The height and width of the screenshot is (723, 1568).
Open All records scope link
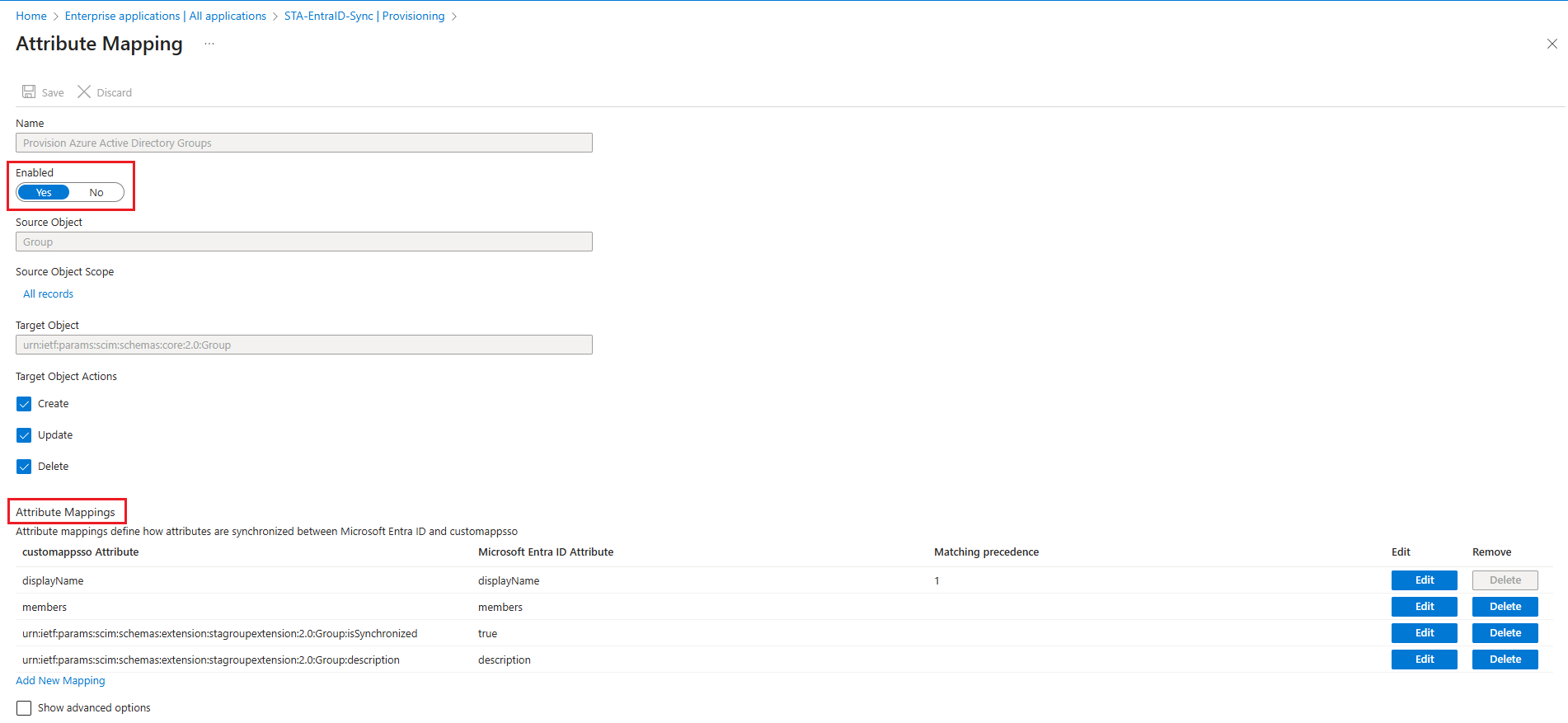[48, 293]
